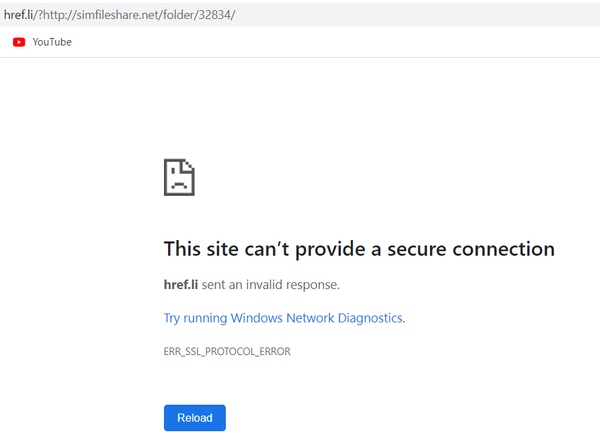Open the YouTube bookmark label
600x440 pixels.
pos(52,42)
